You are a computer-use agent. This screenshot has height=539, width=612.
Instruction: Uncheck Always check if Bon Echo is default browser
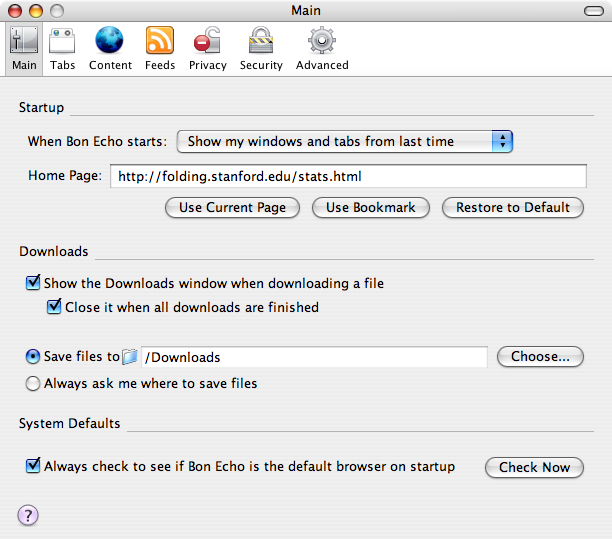click(33, 466)
